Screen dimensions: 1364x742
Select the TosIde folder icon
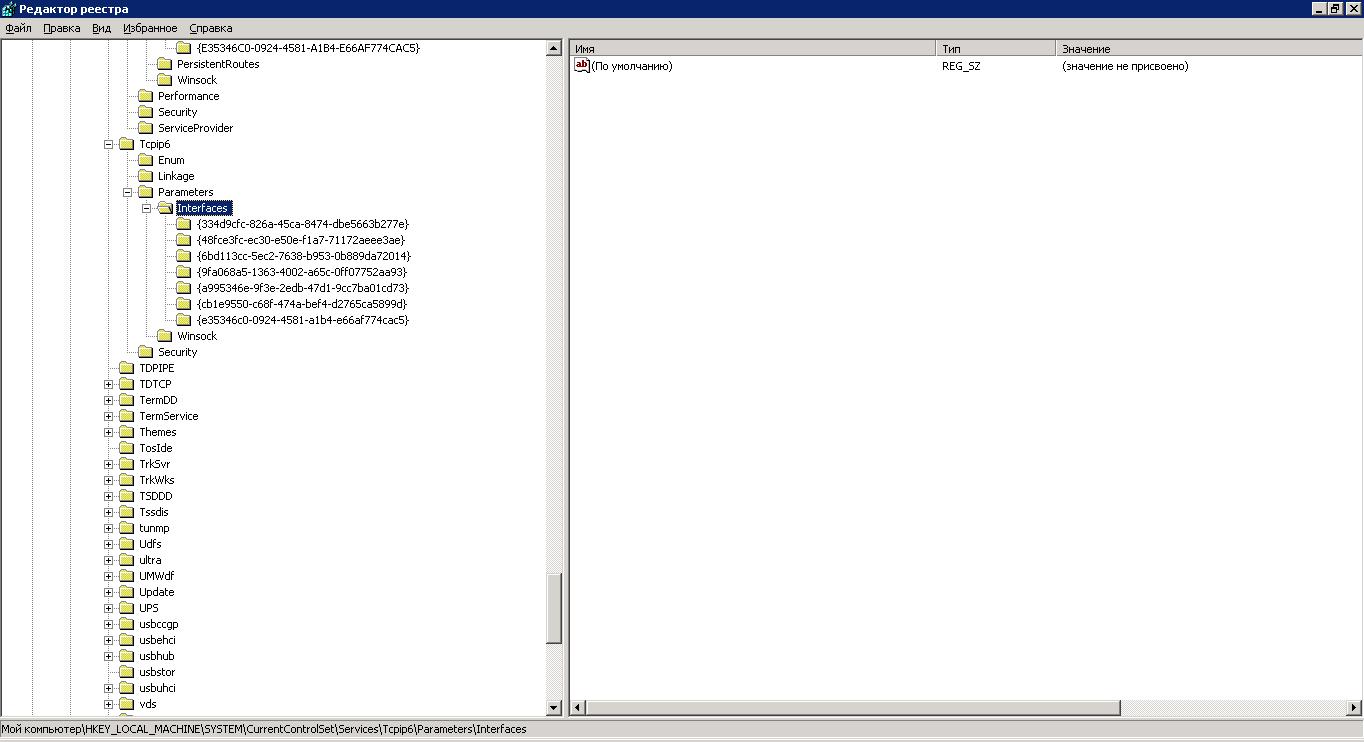click(126, 448)
